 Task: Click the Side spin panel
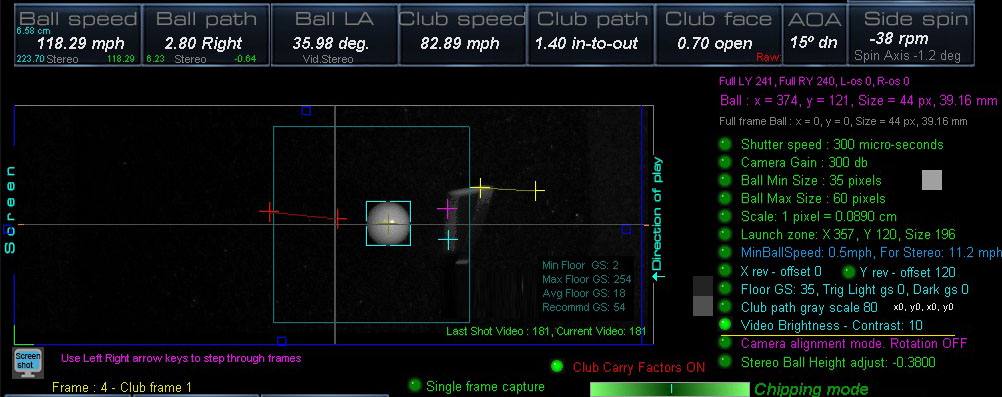(911, 36)
